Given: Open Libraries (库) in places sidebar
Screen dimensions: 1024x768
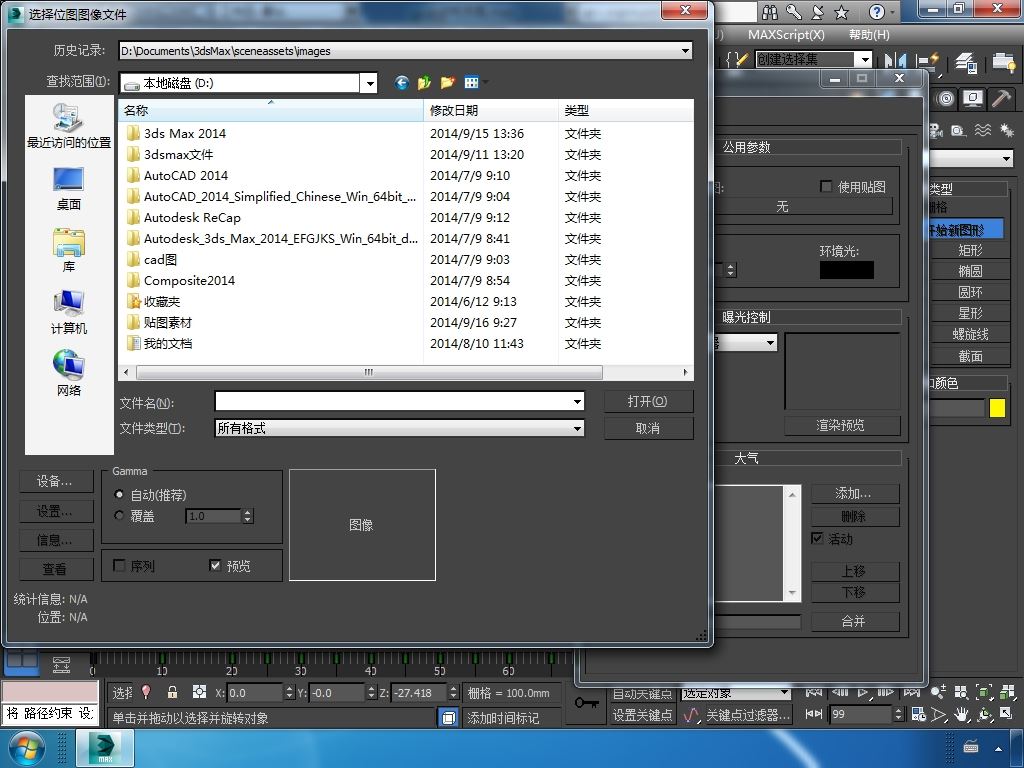Looking at the screenshot, I should 69,250.
